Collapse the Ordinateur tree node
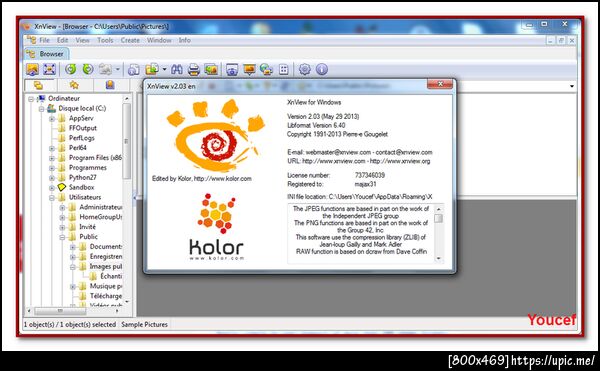Image resolution: width=600 pixels, height=371 pixels. pos(31,99)
